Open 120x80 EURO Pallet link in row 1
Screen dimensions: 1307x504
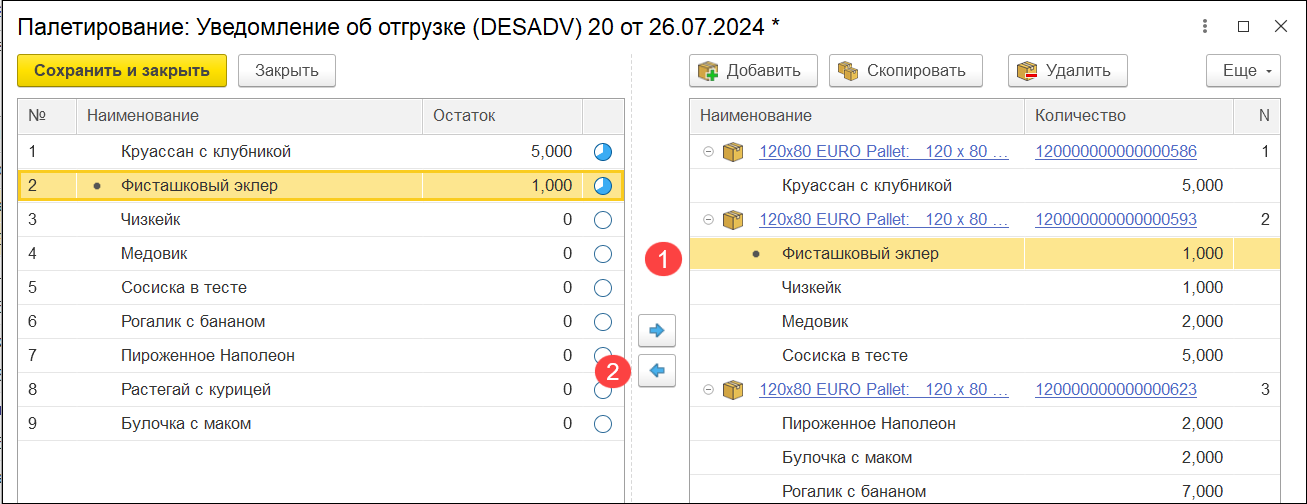point(884,152)
